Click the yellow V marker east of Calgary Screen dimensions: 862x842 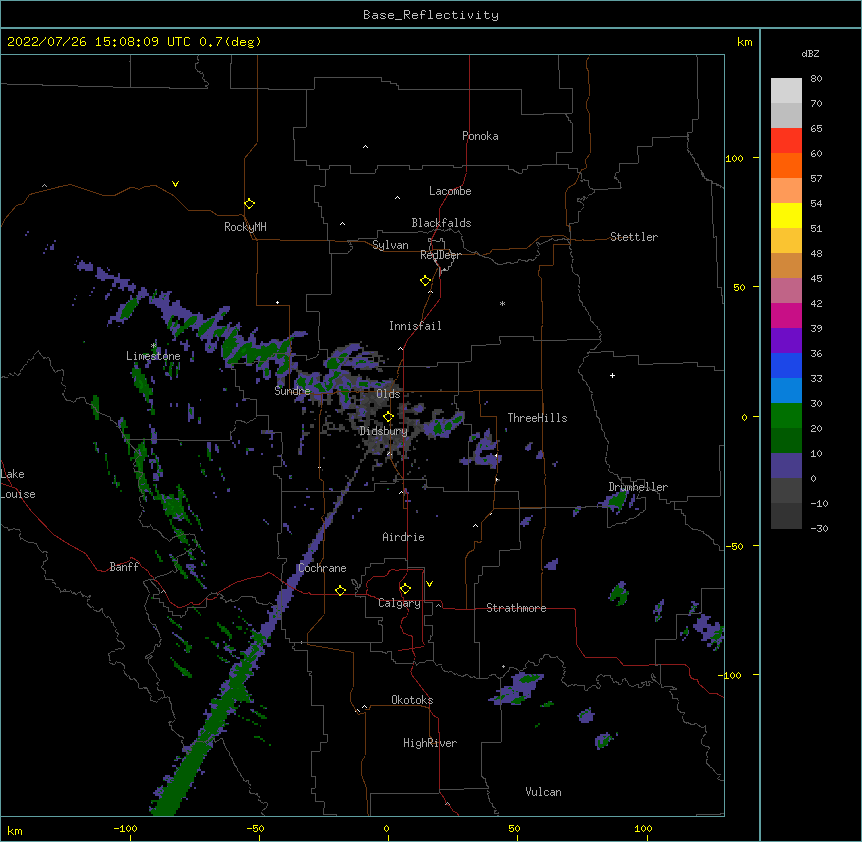[429, 584]
